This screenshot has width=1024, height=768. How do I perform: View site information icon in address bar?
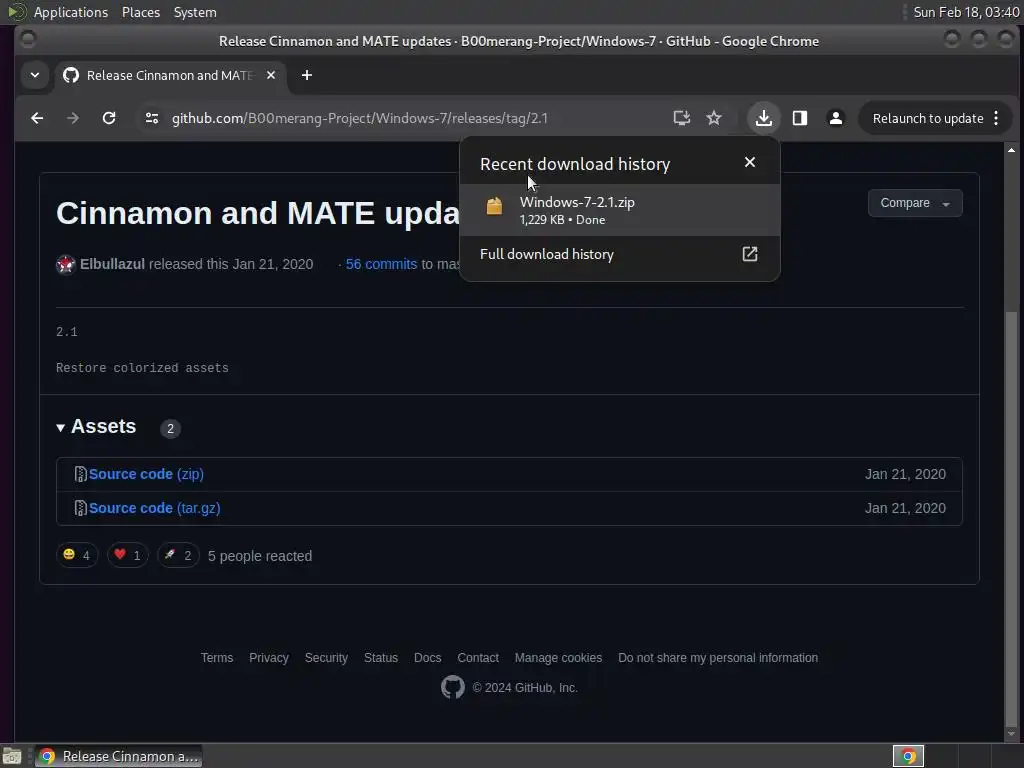pyautogui.click(x=152, y=118)
